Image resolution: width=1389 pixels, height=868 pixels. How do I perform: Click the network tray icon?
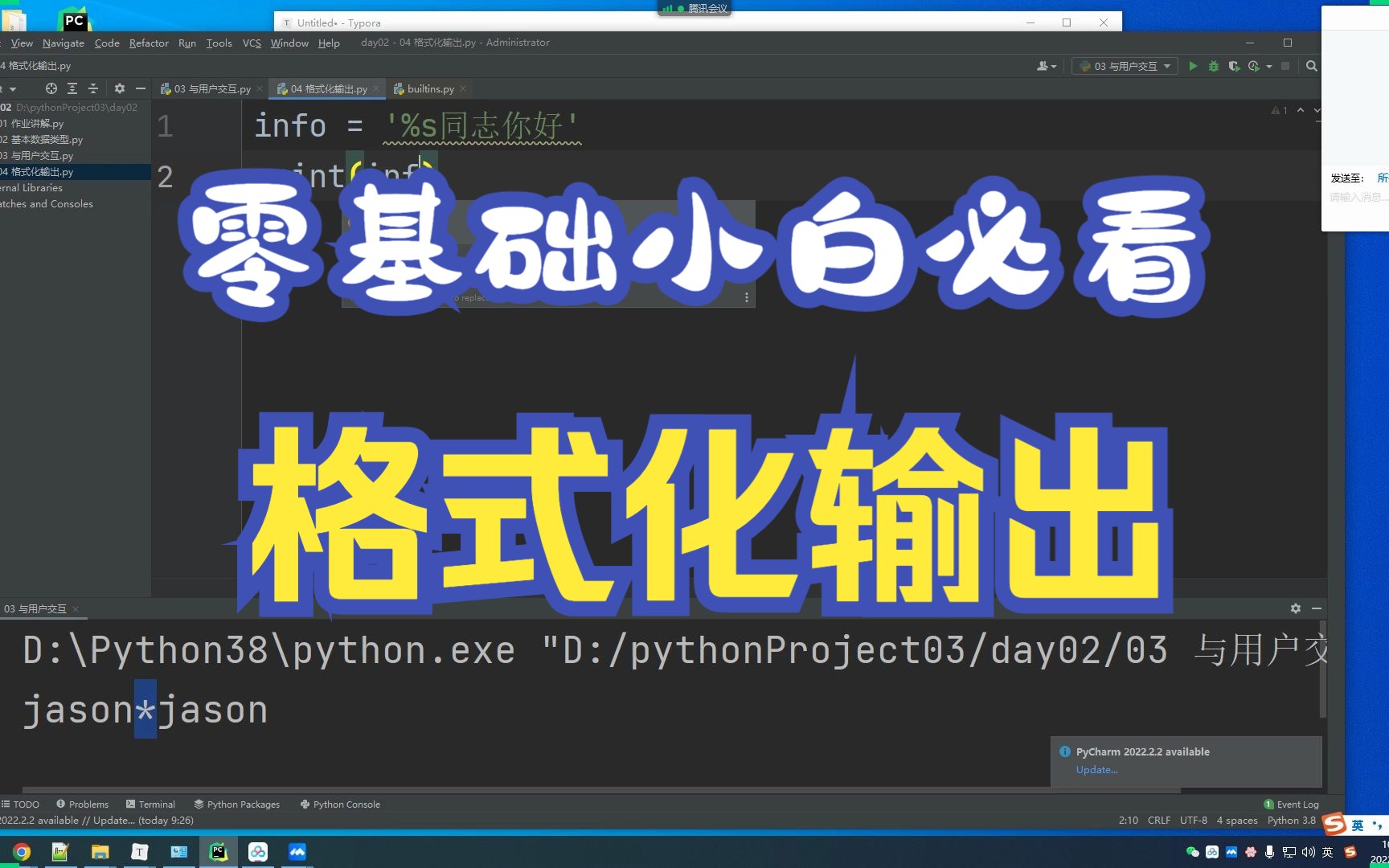pos(1289,852)
